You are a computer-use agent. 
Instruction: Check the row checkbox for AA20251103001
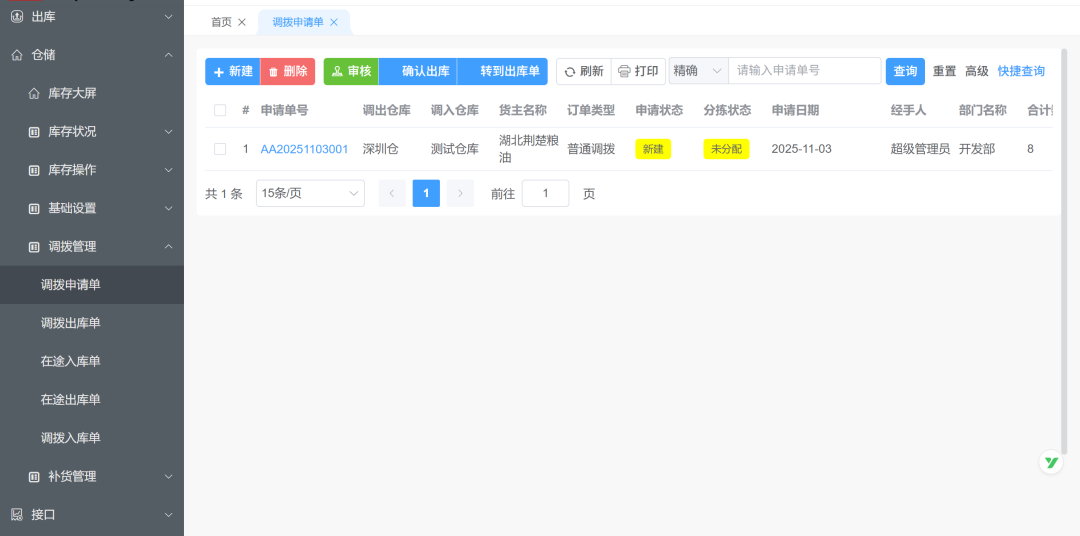pyautogui.click(x=220, y=149)
